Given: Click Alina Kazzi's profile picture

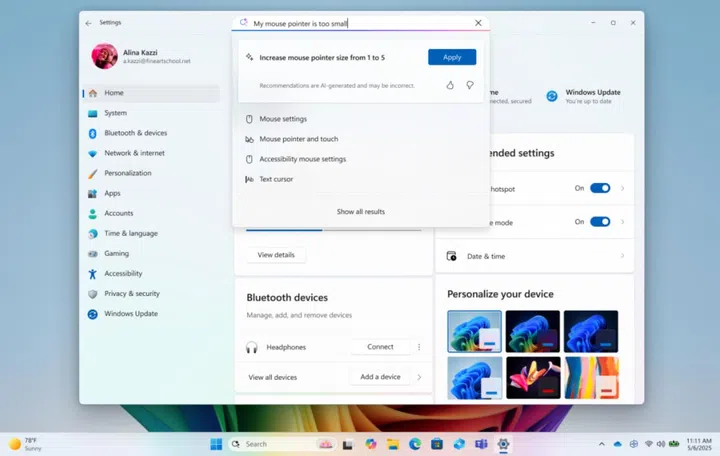Looking at the screenshot, I should click(x=104, y=56).
